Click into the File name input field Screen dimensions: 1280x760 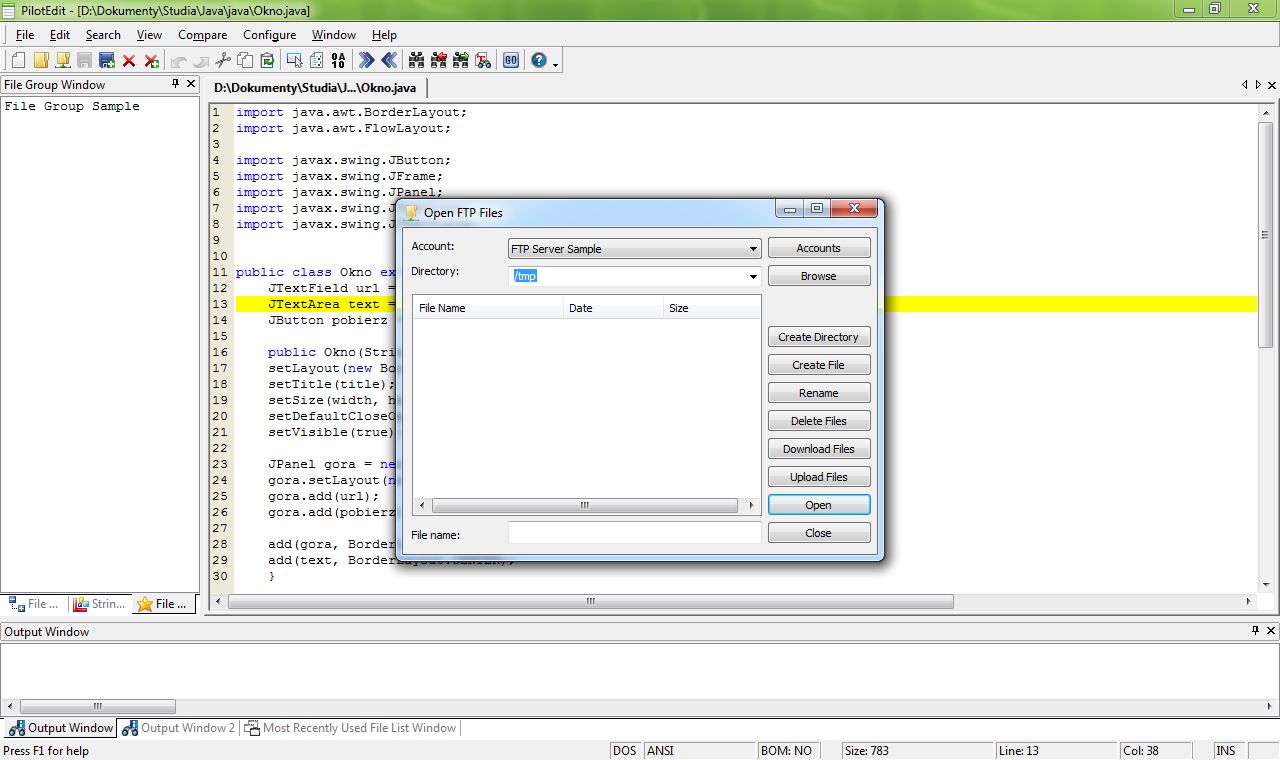coord(635,533)
